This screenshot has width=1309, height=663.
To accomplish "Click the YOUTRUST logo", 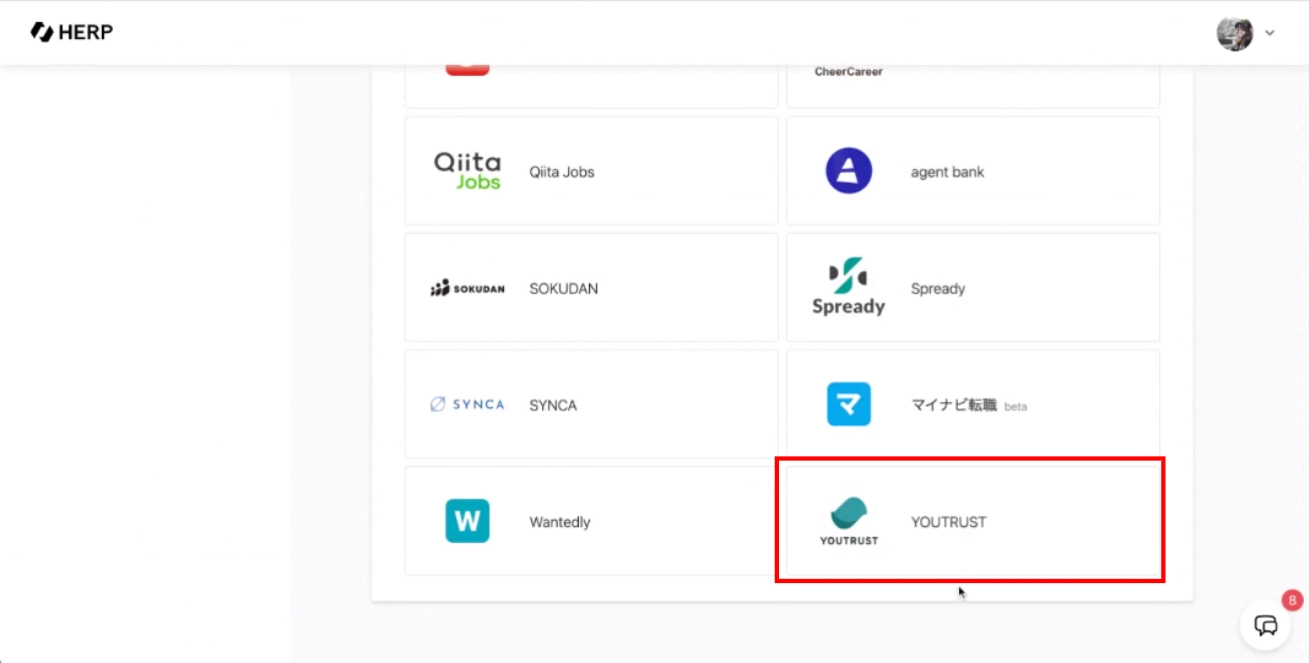I will tap(849, 521).
